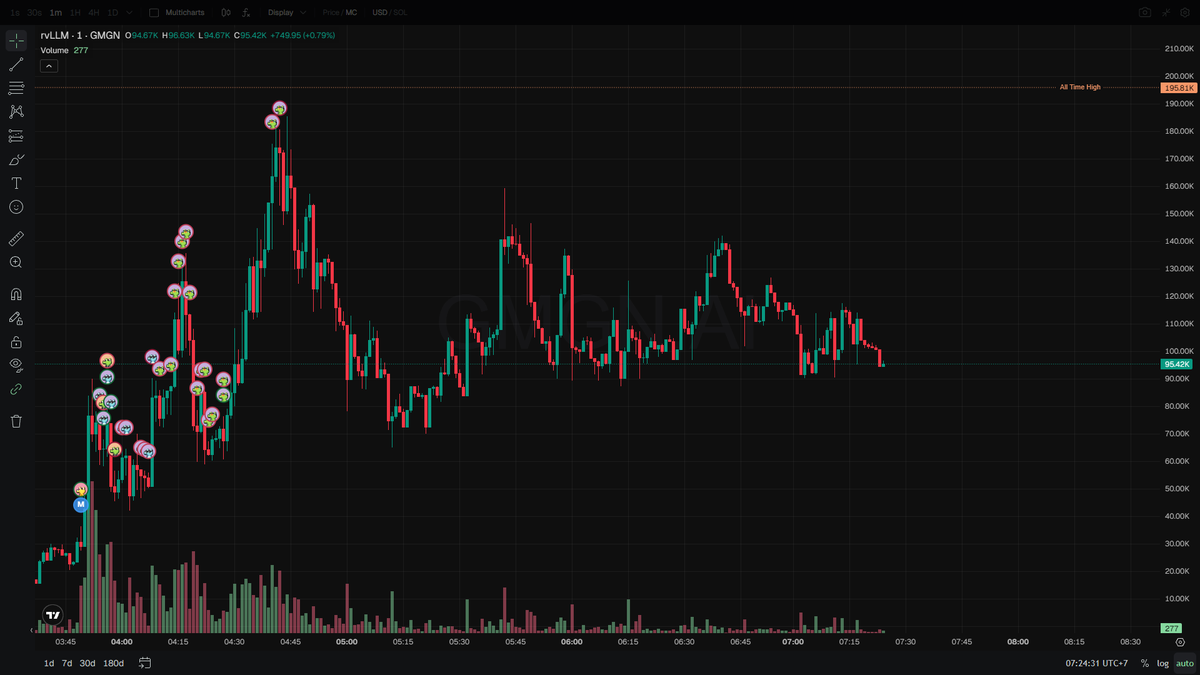
Task: Click the 06:00 time axis label
Action: tap(572, 642)
